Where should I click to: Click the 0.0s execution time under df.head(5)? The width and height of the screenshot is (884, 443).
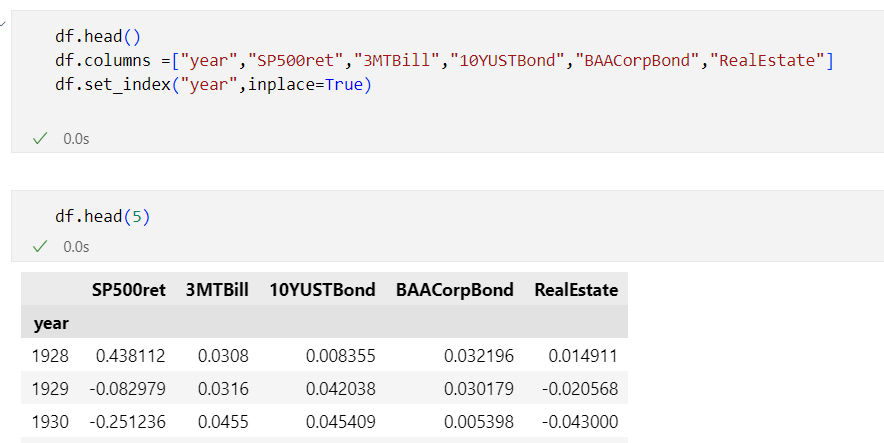tap(76, 247)
